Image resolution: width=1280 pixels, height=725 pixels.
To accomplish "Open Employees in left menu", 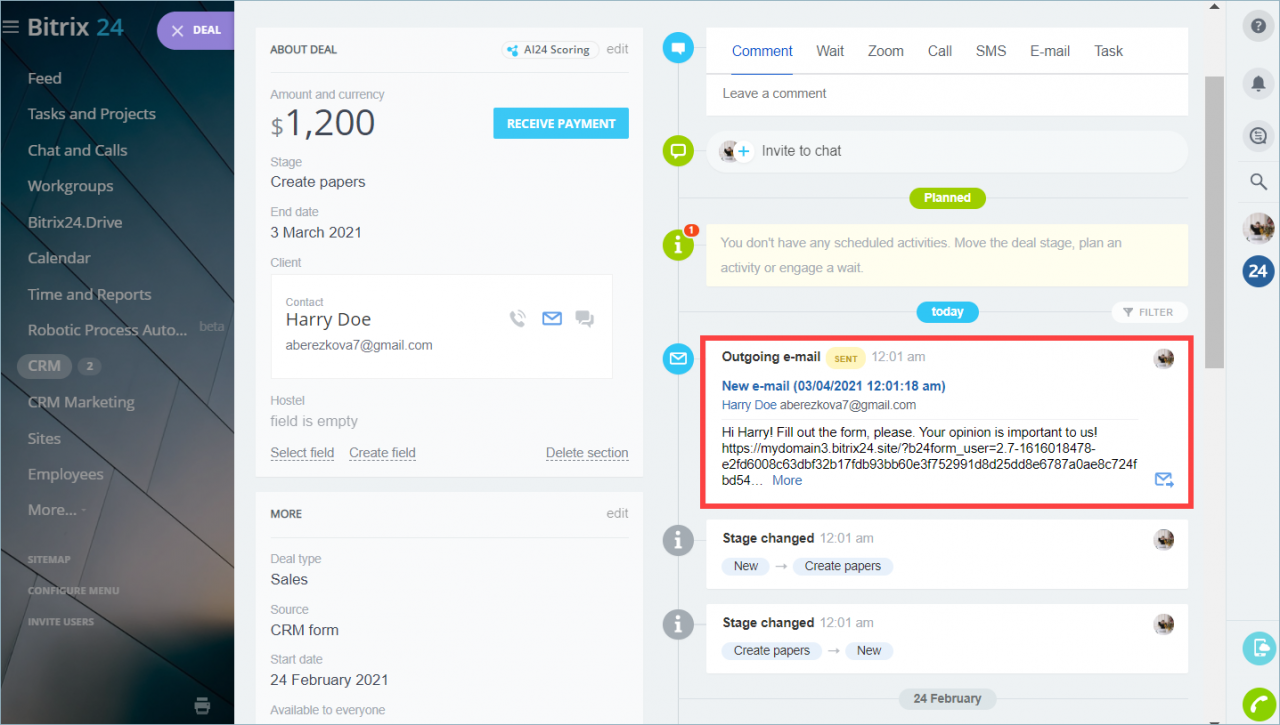I will (65, 474).
